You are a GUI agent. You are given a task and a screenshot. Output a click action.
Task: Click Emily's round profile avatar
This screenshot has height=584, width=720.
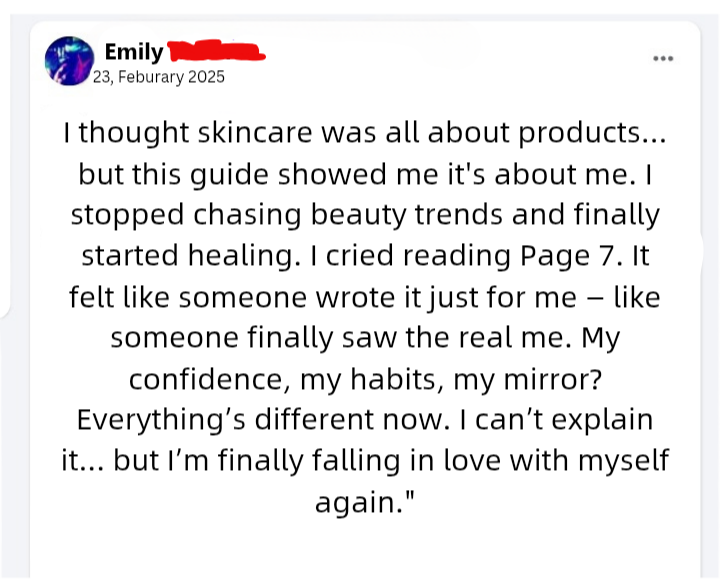70,60
